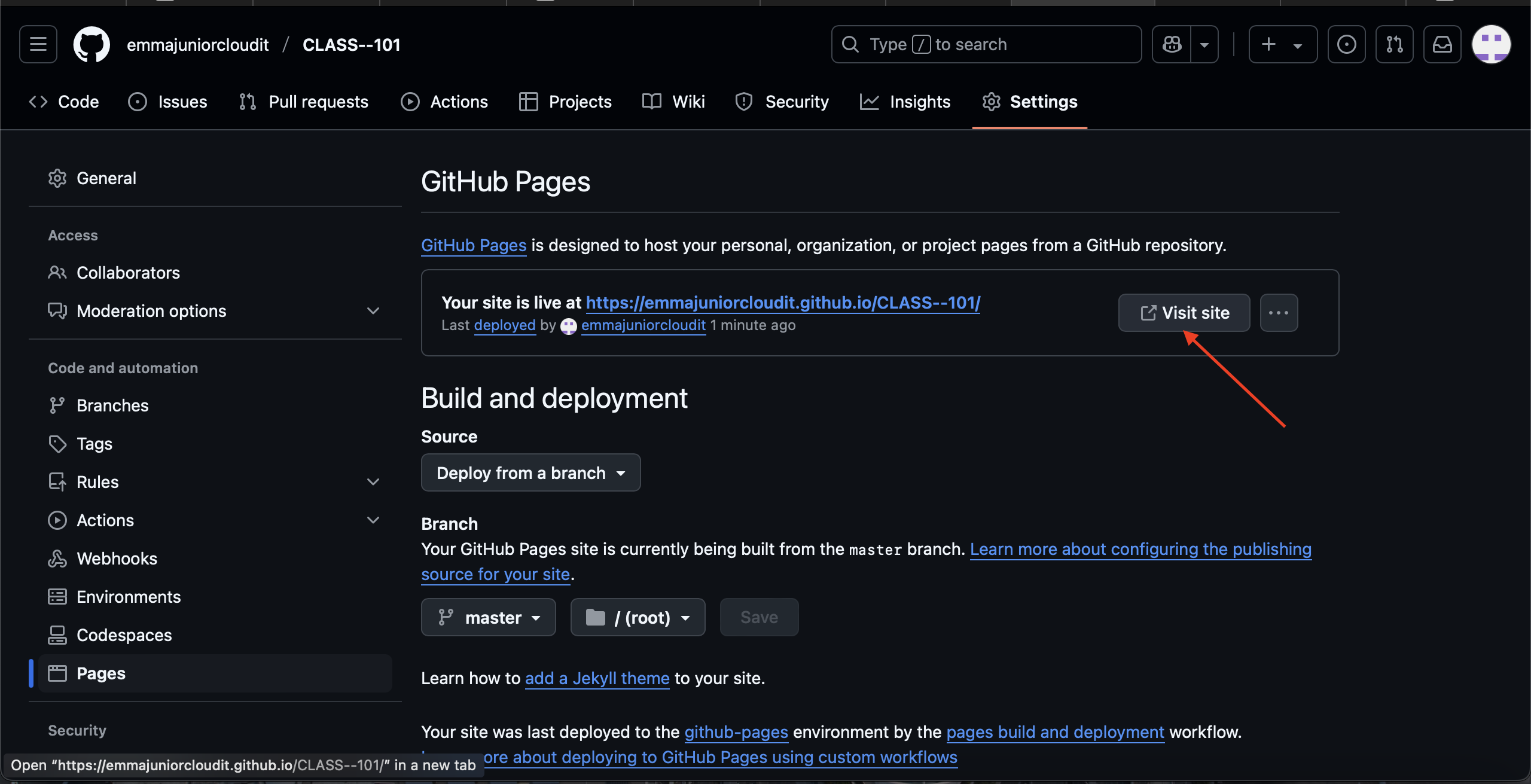Open the live site URL link
Viewport: 1531px width, 784px height.
pyautogui.click(x=783, y=303)
